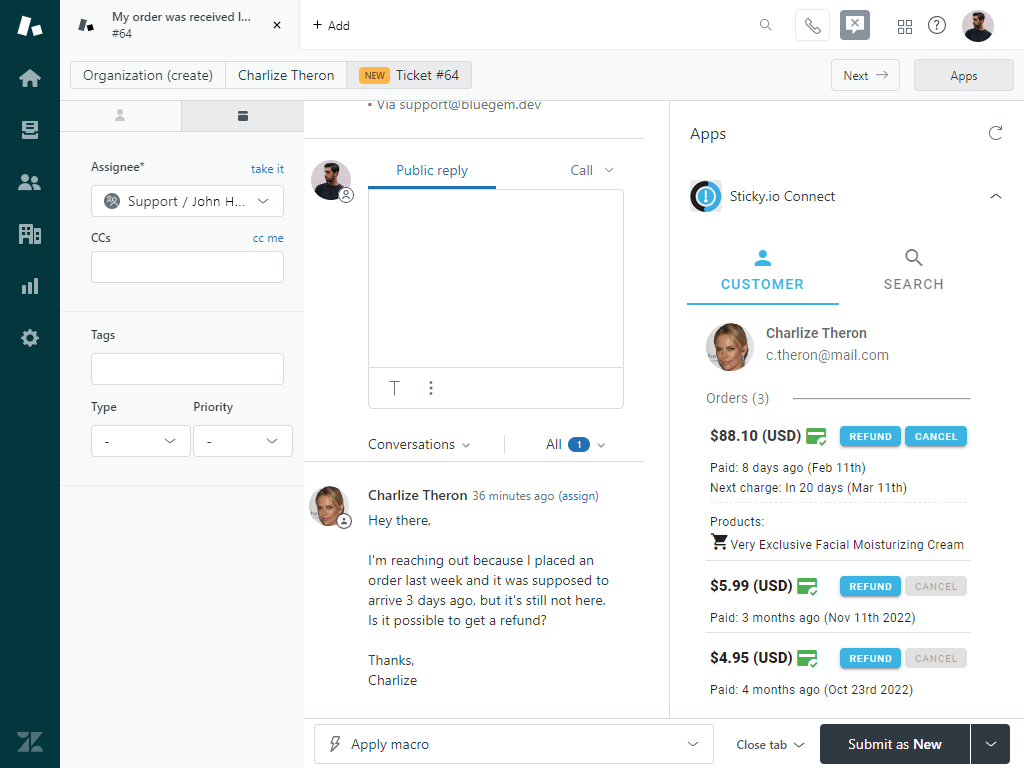This screenshot has width=1024, height=768.
Task: Open text formatting options in reply
Action: 394,388
